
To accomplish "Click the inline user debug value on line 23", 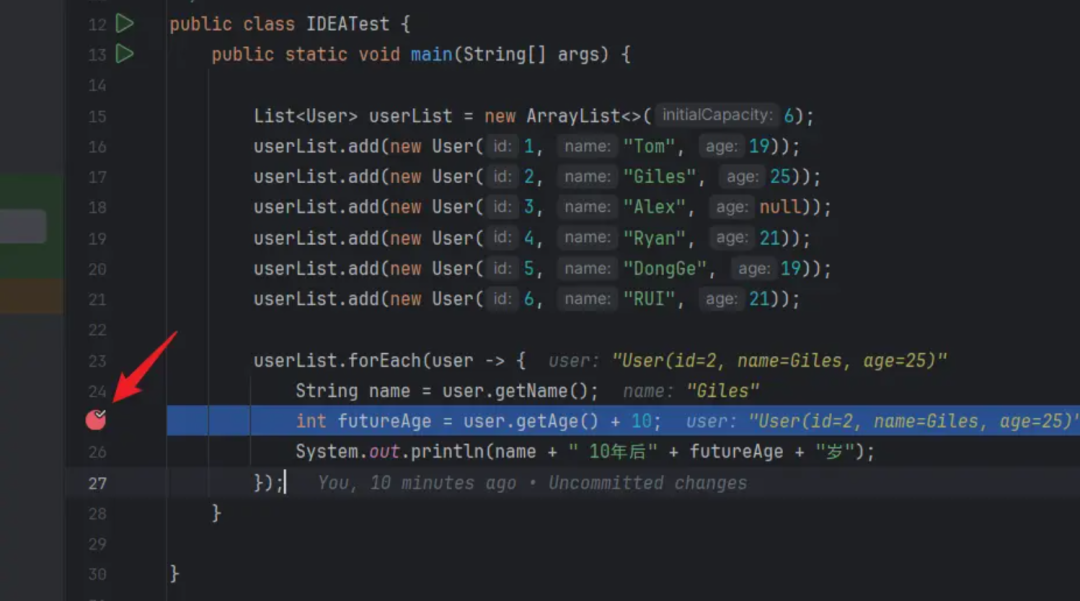I will (x=747, y=361).
